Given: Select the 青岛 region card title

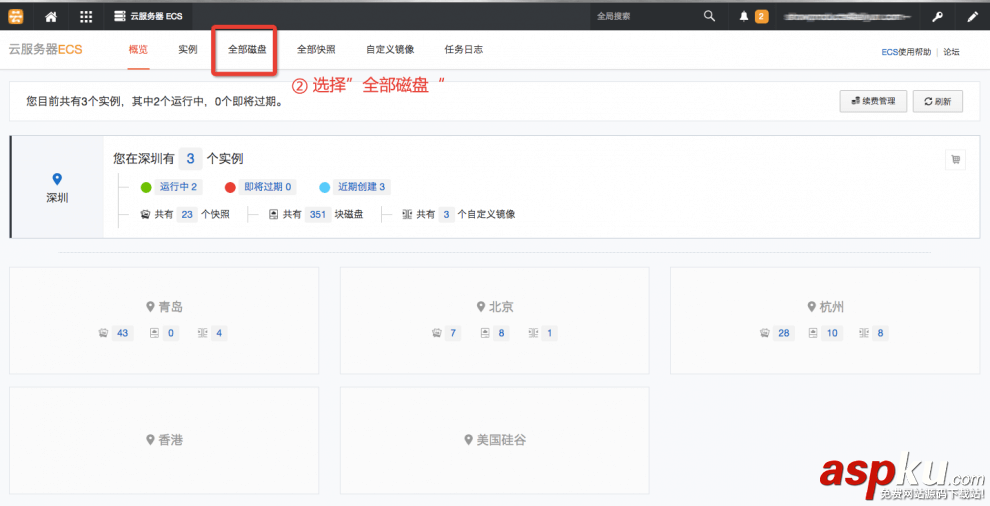Looking at the screenshot, I should 165,307.
